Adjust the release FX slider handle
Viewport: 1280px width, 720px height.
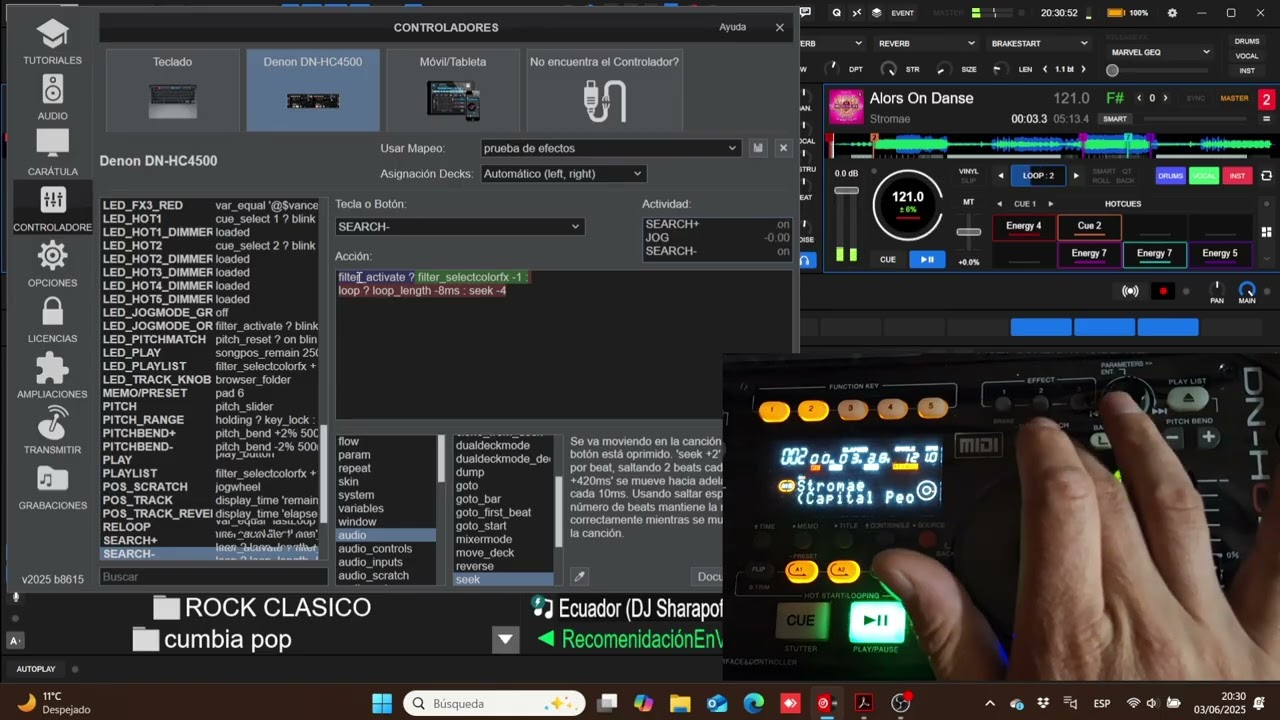pos(1112,70)
